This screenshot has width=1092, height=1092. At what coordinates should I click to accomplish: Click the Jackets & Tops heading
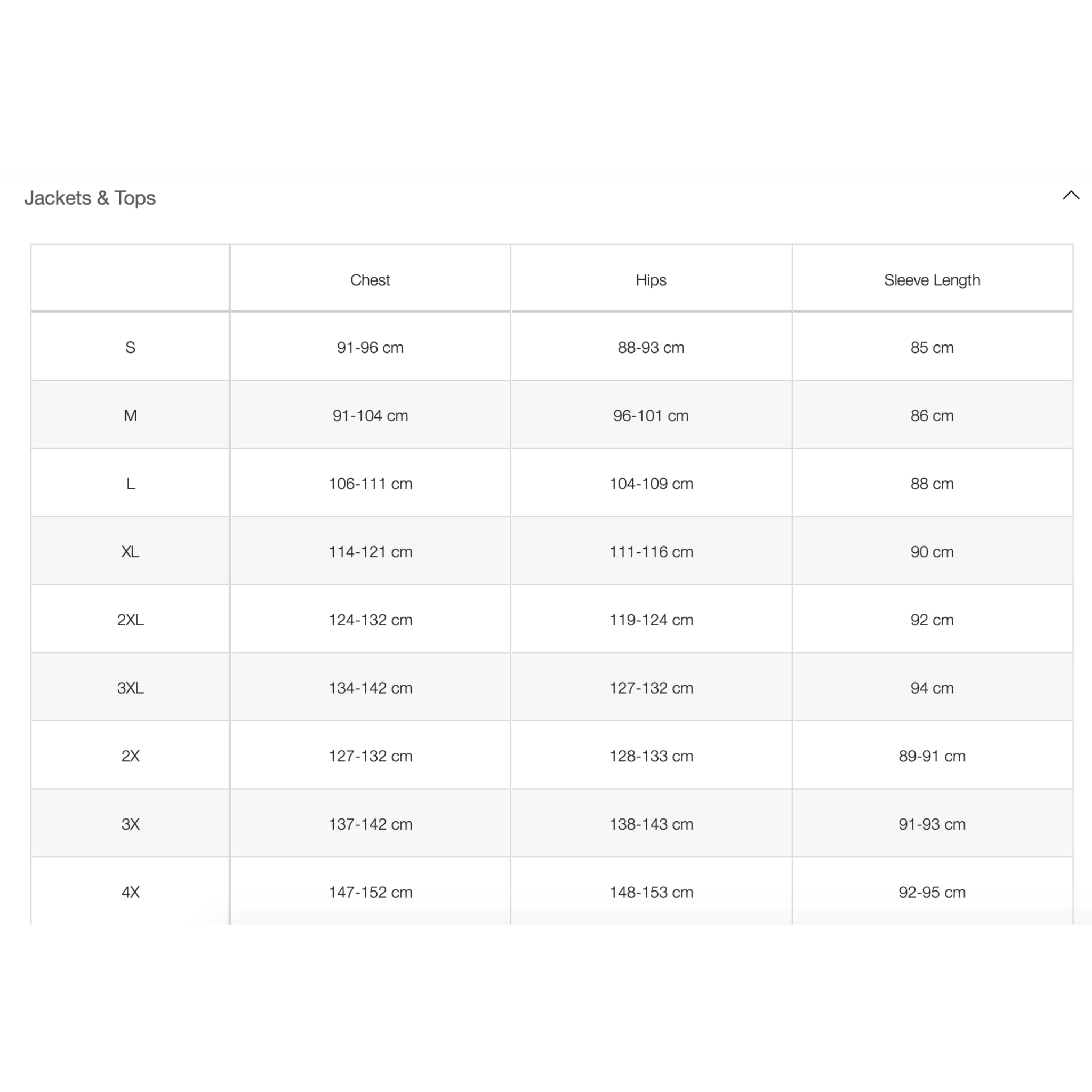click(90, 198)
